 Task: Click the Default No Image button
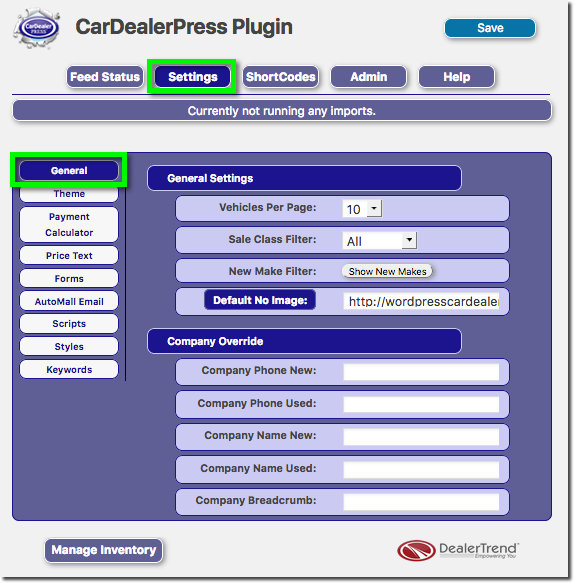pyautogui.click(x=260, y=300)
